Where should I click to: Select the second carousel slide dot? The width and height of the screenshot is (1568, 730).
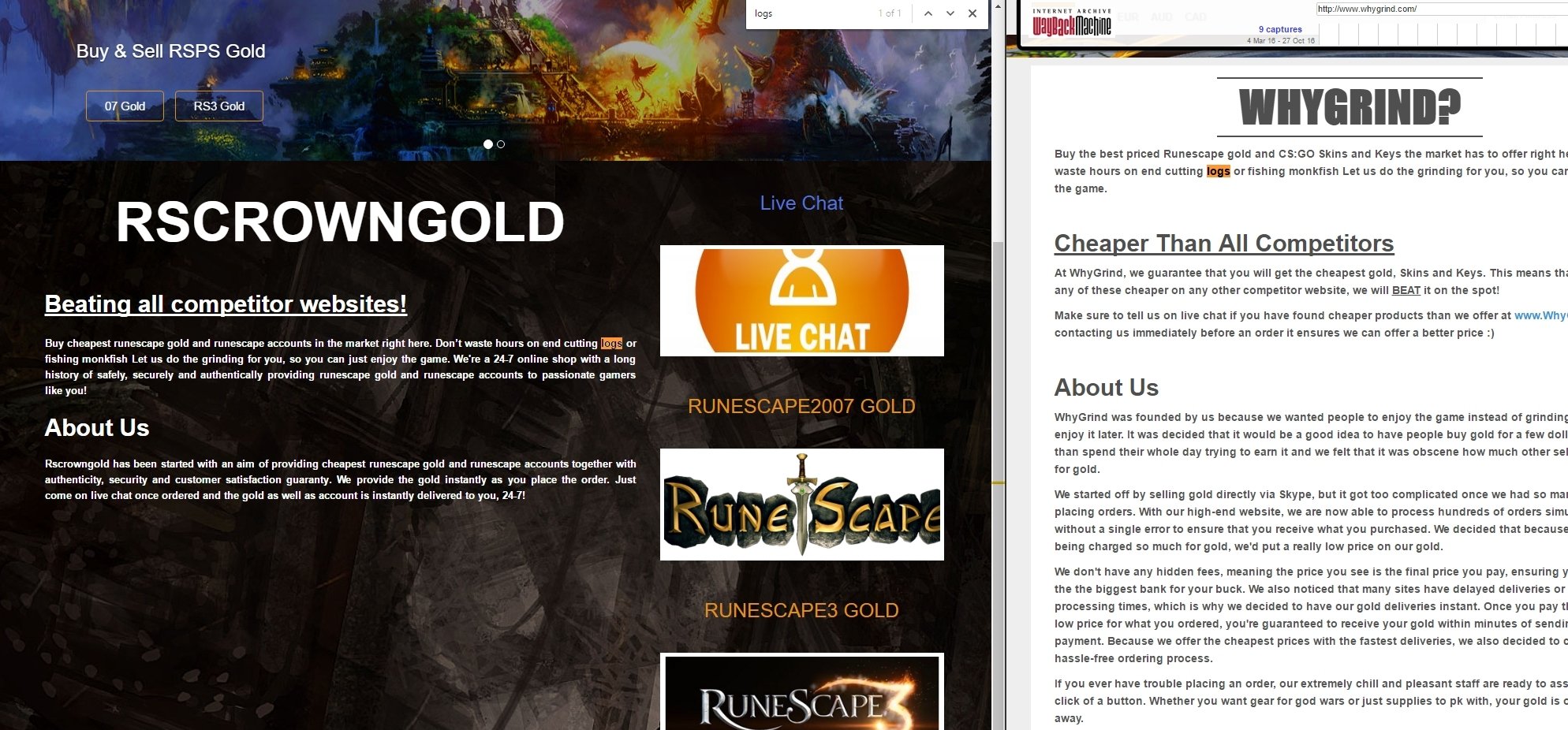click(501, 144)
